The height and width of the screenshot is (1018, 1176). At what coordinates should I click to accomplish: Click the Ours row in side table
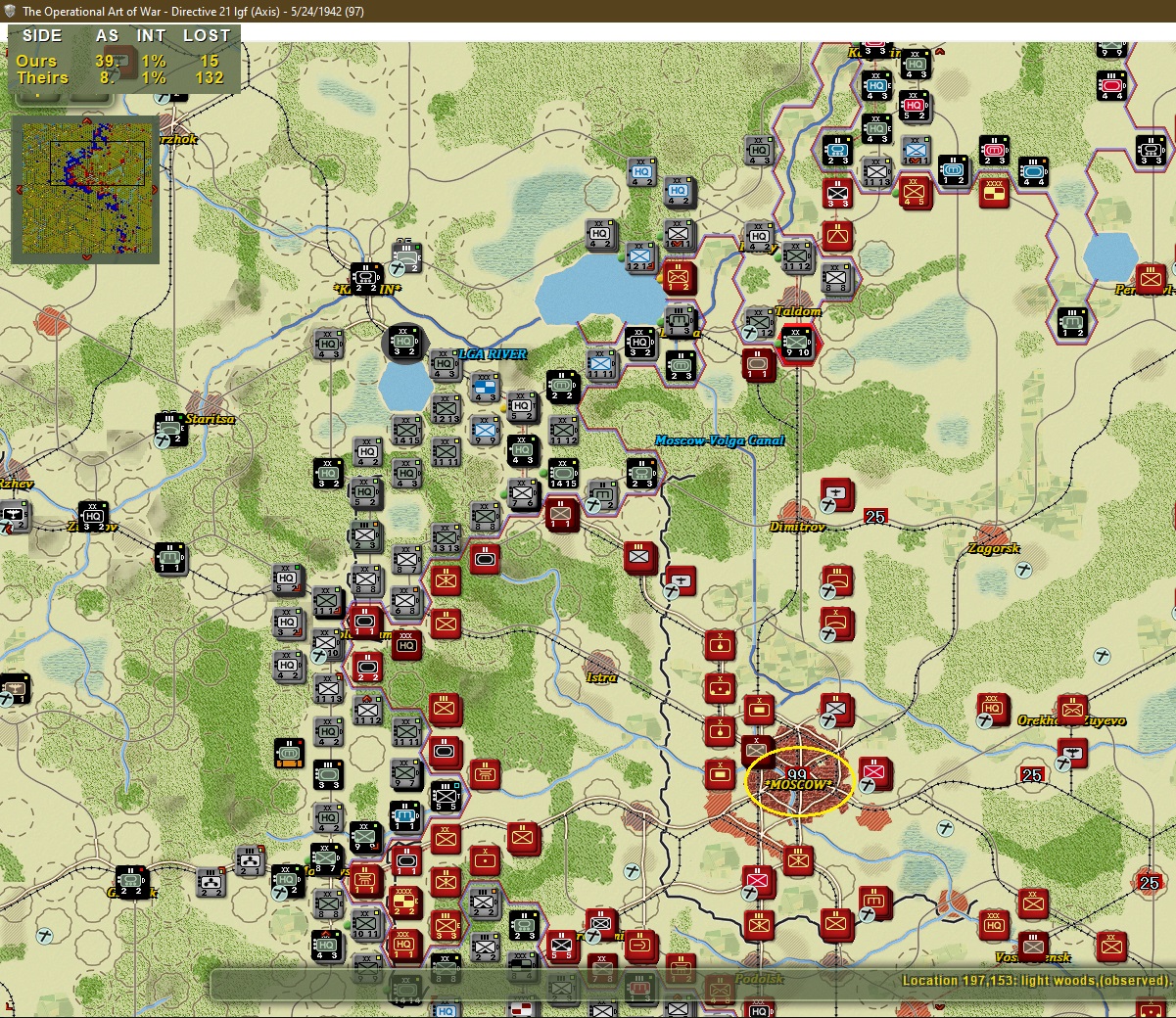[121, 61]
